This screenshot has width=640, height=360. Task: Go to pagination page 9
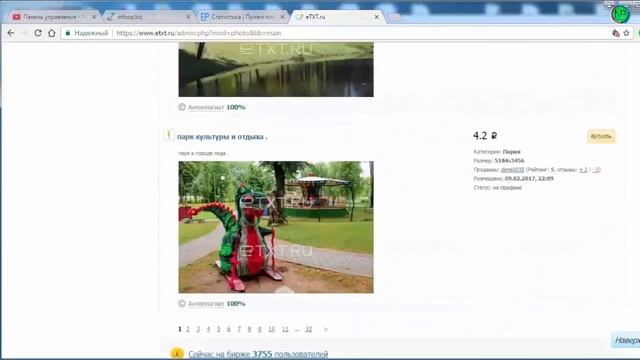[259, 329]
